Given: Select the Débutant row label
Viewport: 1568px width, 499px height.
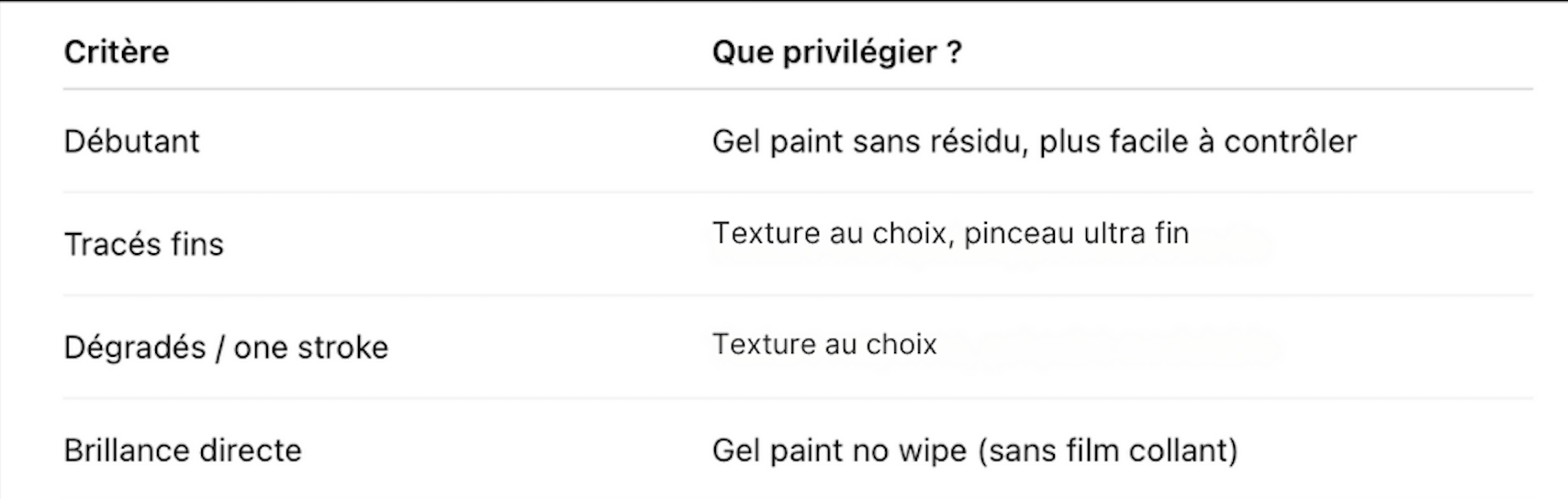Looking at the screenshot, I should point(132,141).
